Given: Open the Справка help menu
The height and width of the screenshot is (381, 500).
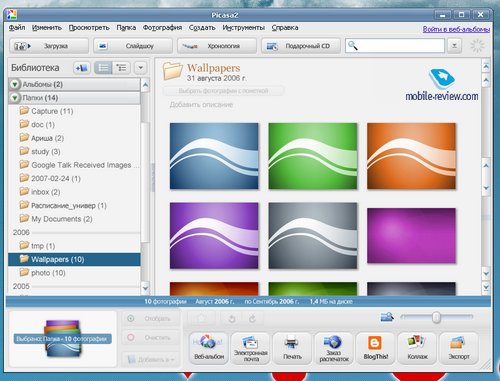Looking at the screenshot, I should tap(285, 28).
